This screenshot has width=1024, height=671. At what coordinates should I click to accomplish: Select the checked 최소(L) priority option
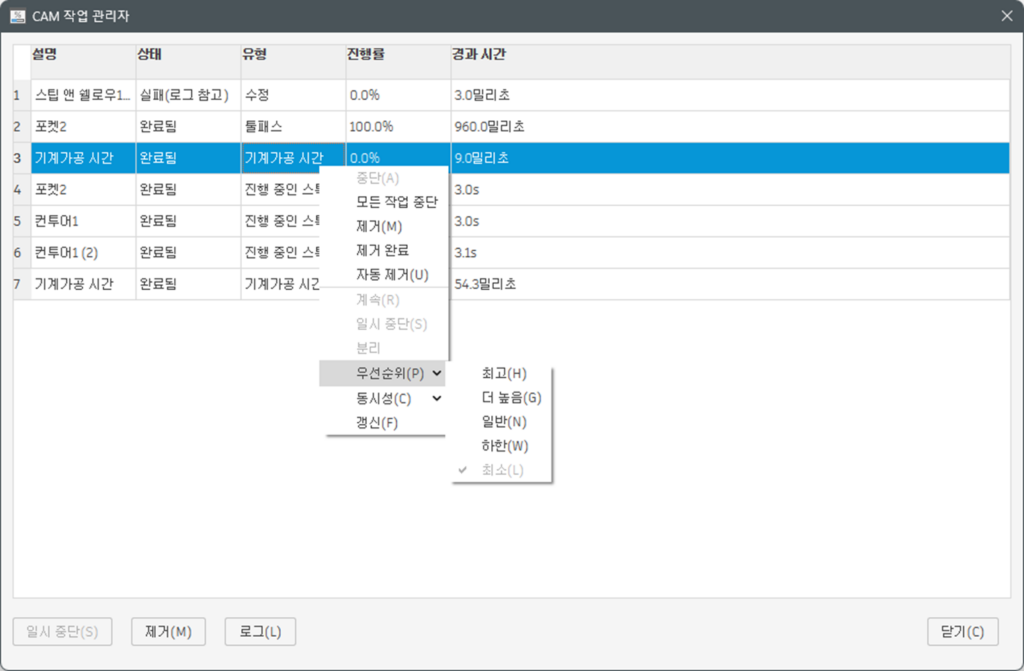(502, 470)
